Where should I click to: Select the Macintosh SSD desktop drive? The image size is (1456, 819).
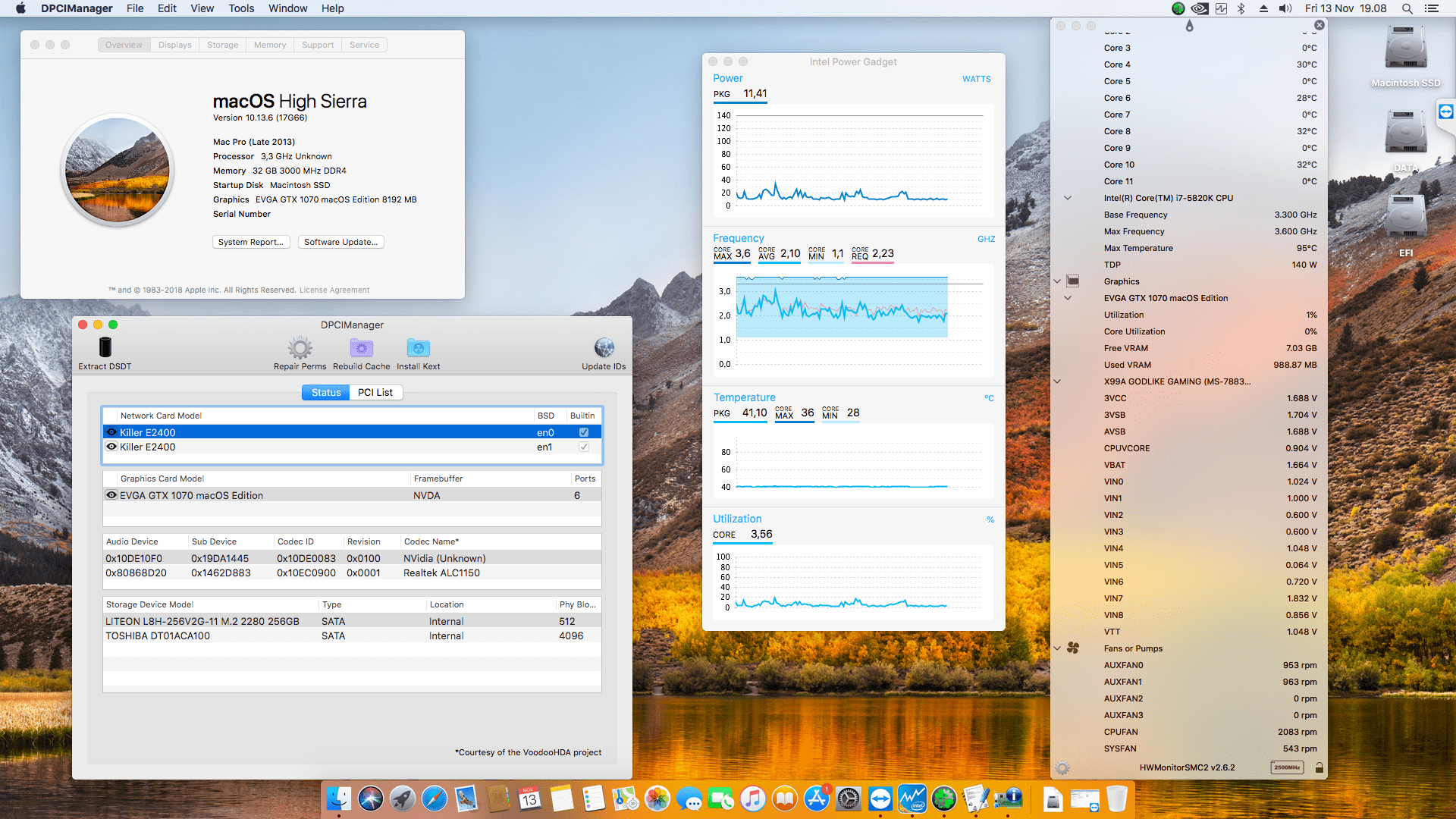(1406, 57)
